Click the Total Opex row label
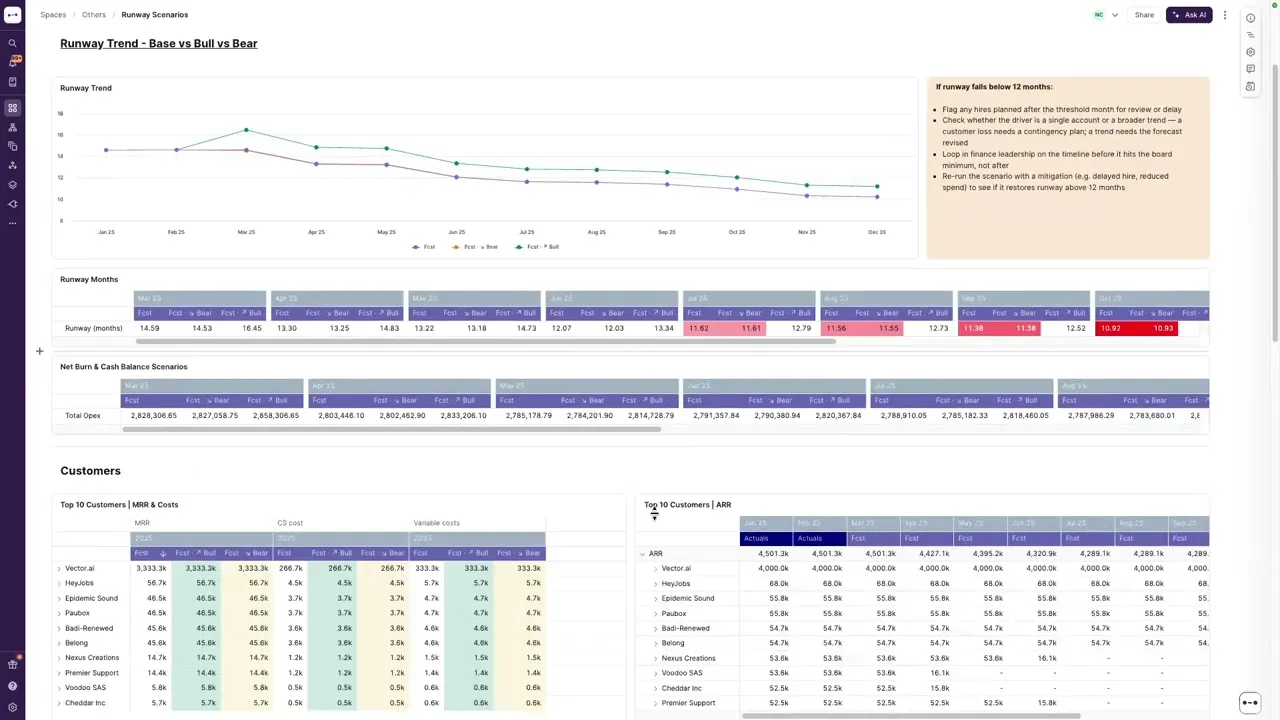 [x=83, y=415]
